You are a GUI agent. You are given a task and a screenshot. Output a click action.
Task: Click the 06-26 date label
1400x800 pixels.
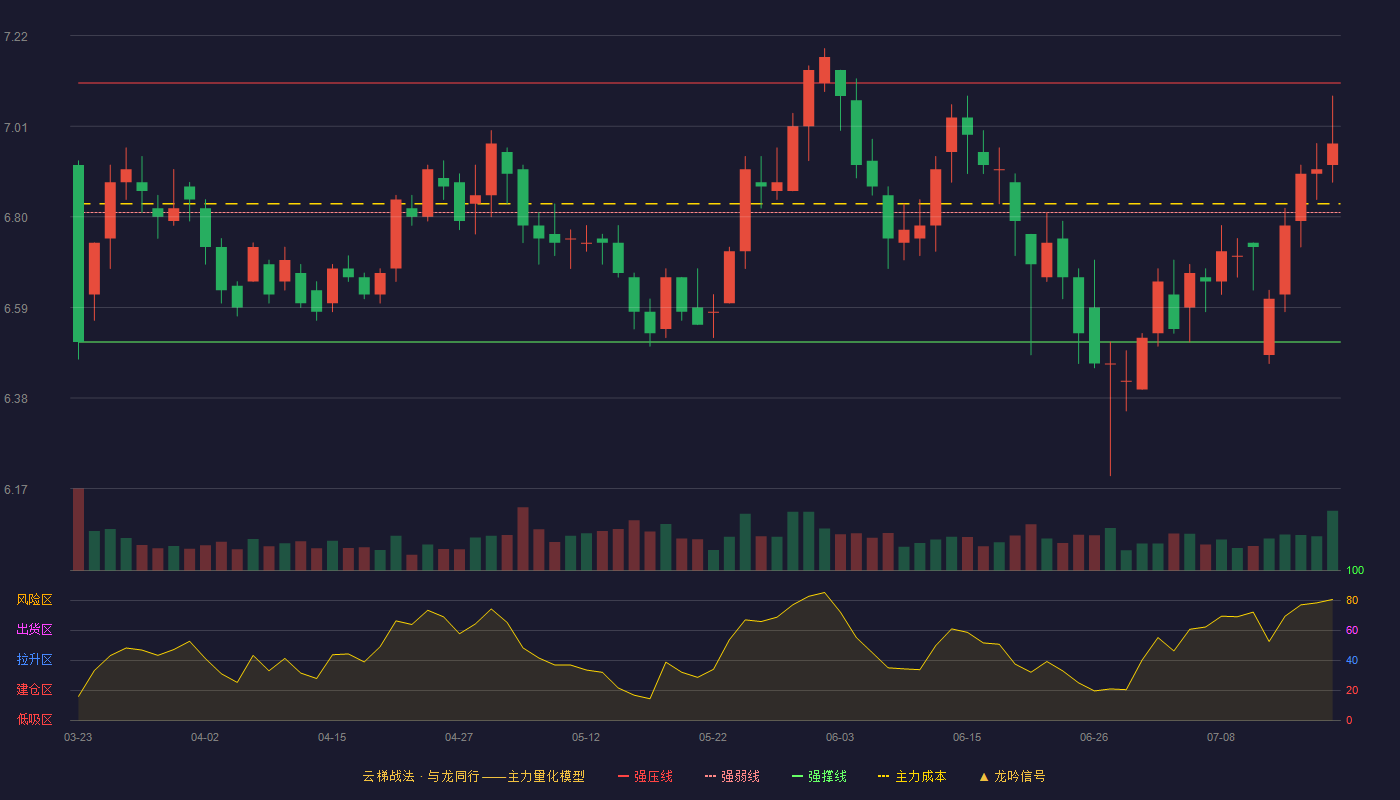click(x=1094, y=737)
